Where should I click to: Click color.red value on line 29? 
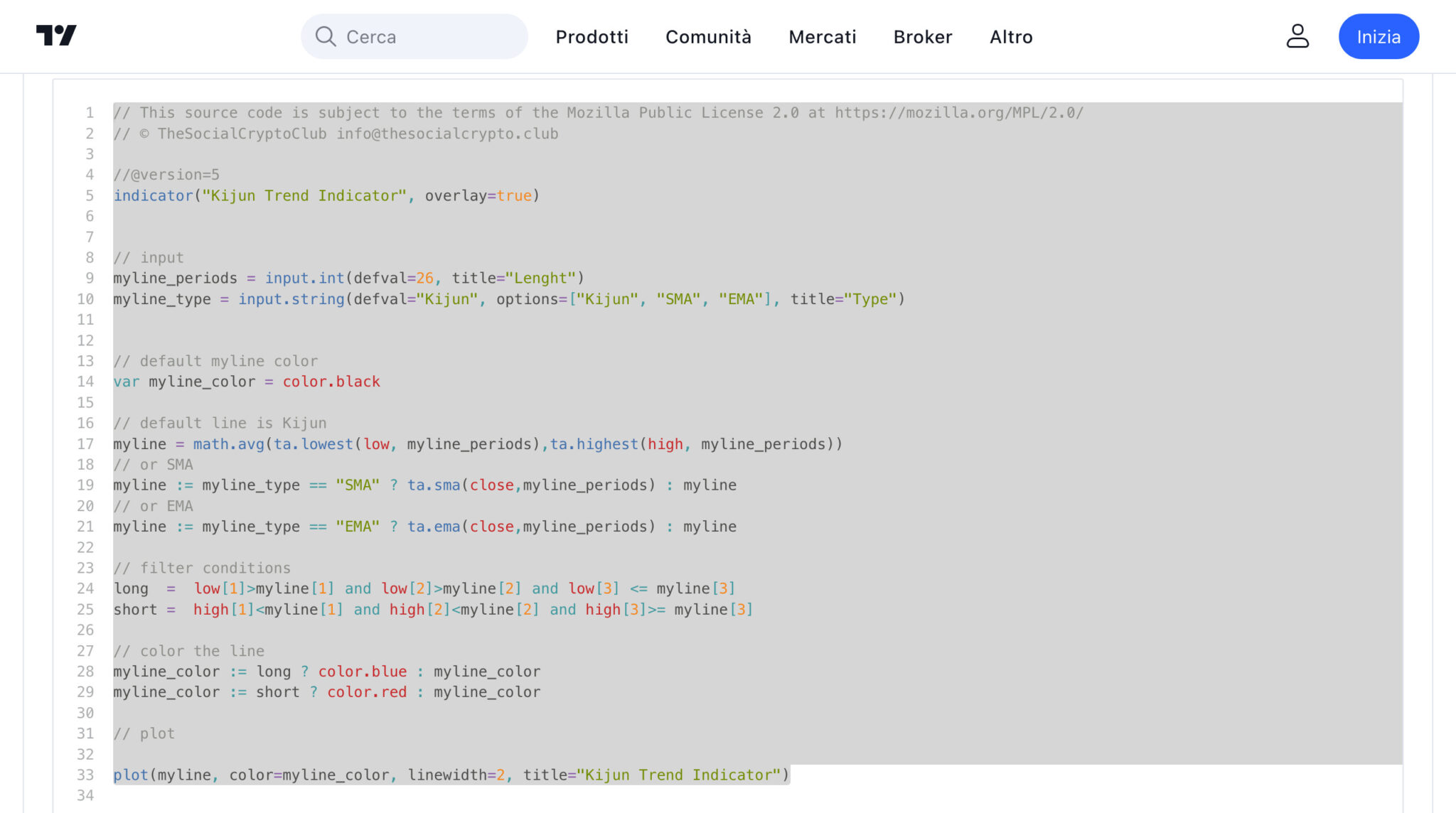click(367, 692)
